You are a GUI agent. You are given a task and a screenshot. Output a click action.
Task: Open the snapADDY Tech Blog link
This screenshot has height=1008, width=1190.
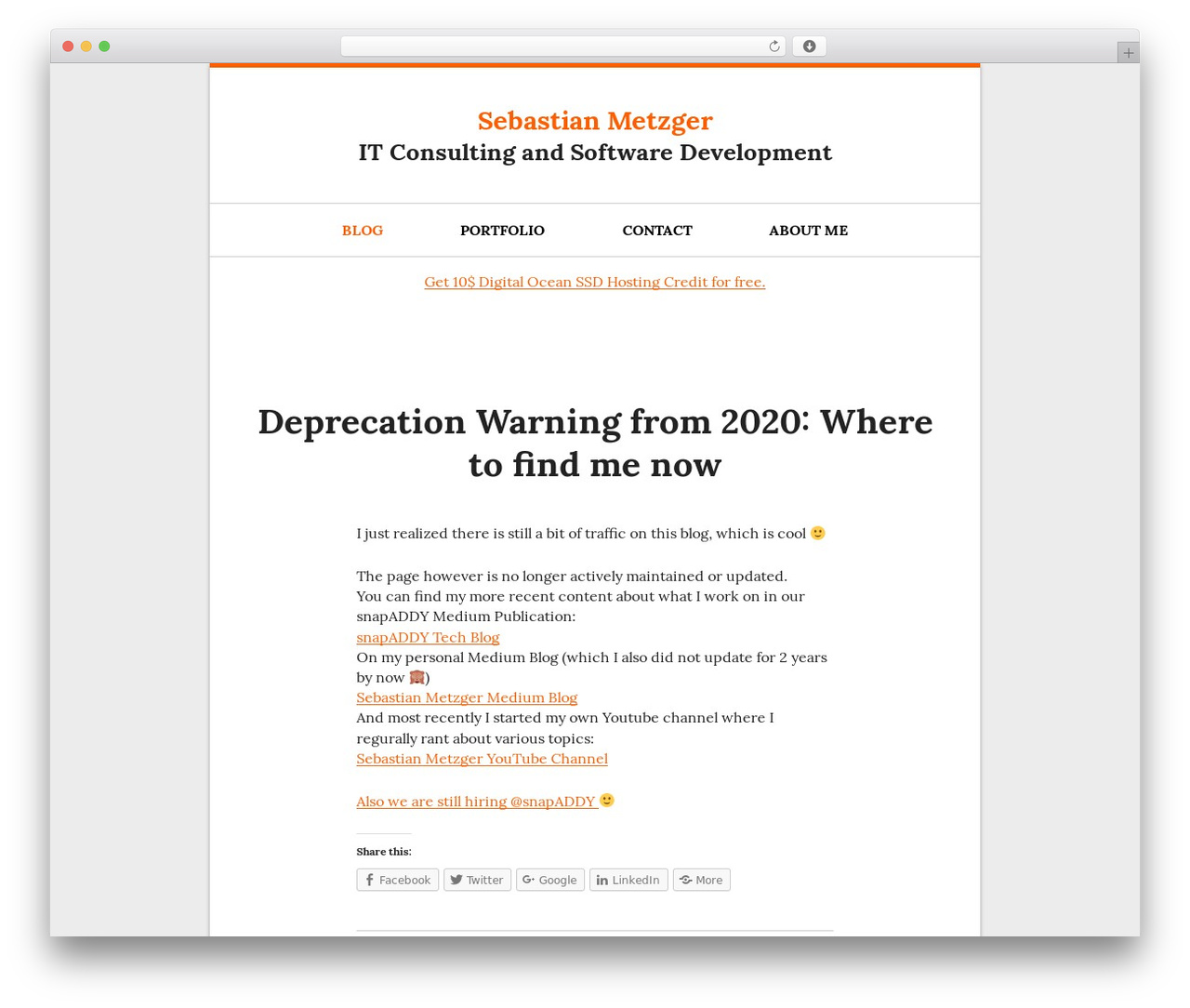(x=428, y=637)
